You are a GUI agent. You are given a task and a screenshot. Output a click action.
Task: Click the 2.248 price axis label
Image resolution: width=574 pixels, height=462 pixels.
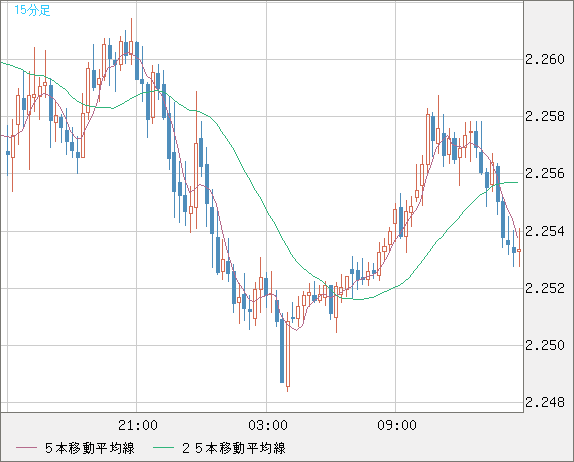(x=545, y=402)
